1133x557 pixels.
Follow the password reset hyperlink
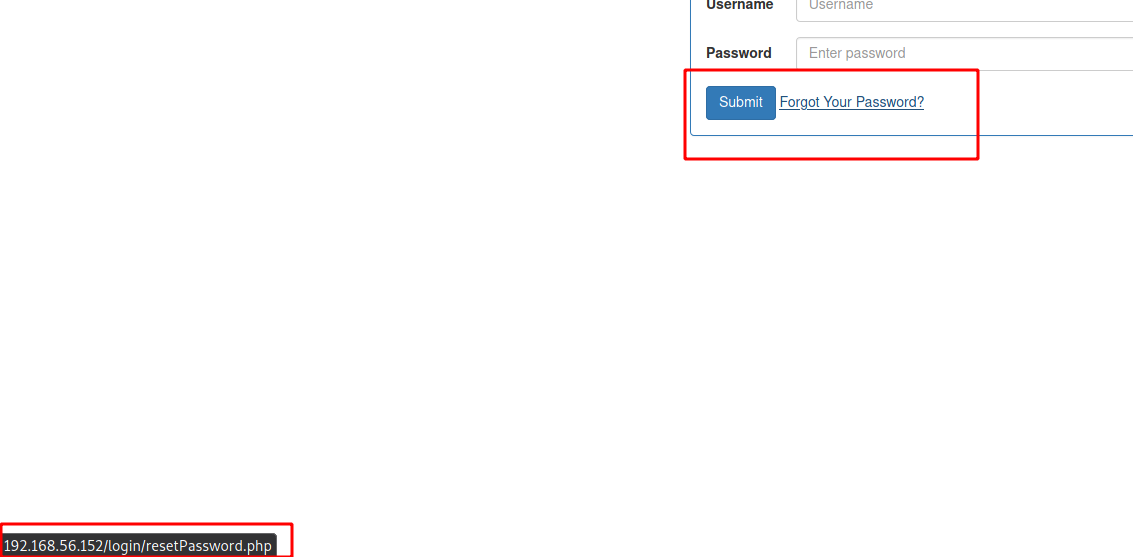pyautogui.click(x=851, y=103)
